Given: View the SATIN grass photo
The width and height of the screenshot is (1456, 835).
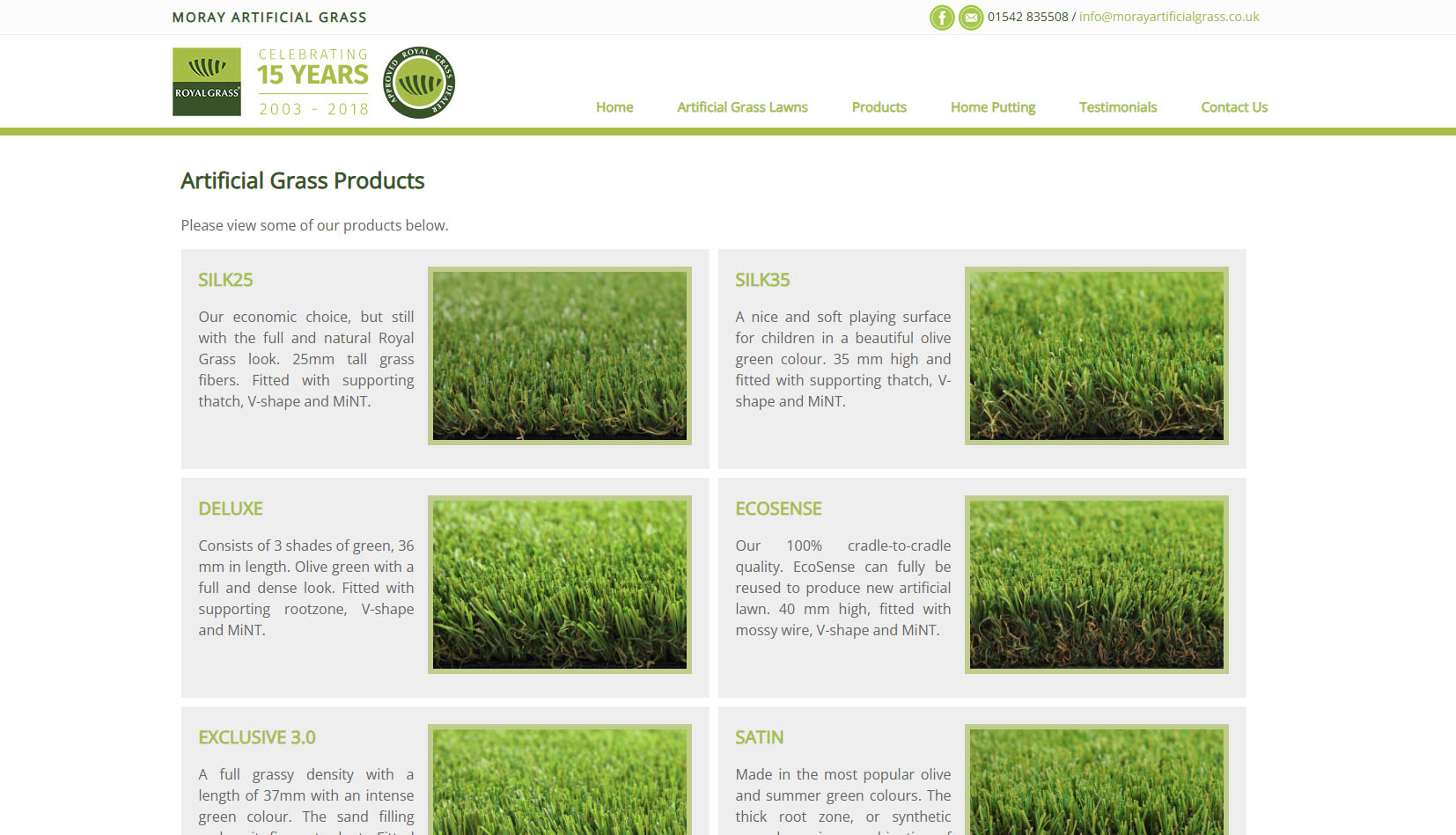Looking at the screenshot, I should coord(1097,780).
